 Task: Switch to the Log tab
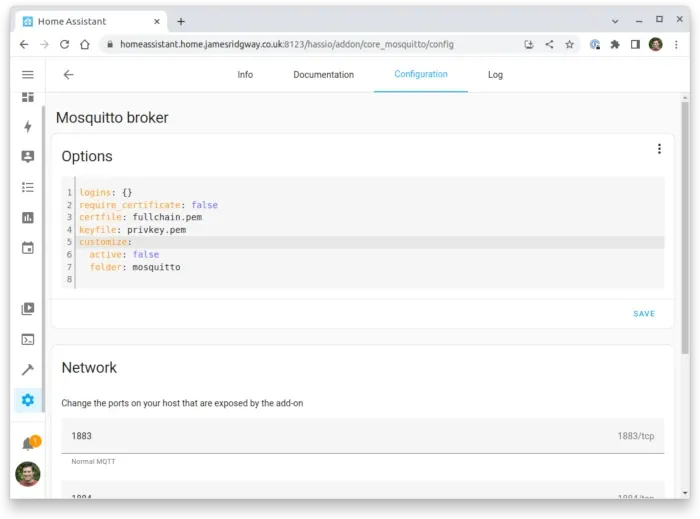(x=495, y=75)
